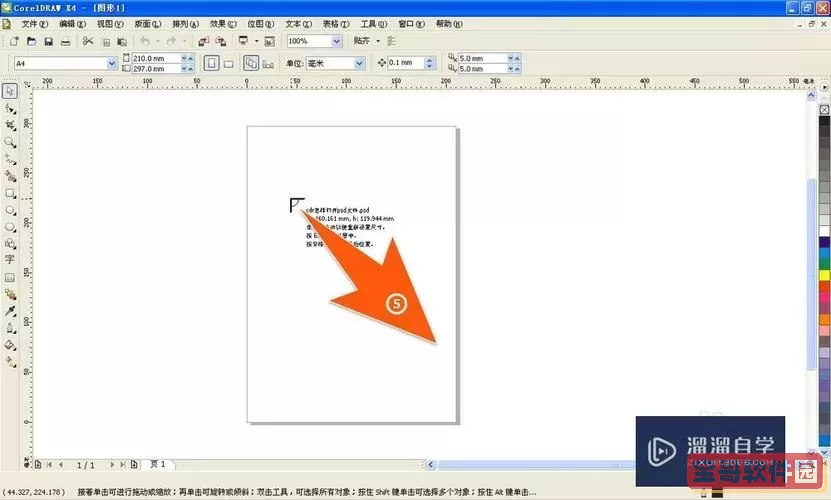Screen dimensions: 831x500
Task: Click the Redo arrow icon
Action: [171, 41]
